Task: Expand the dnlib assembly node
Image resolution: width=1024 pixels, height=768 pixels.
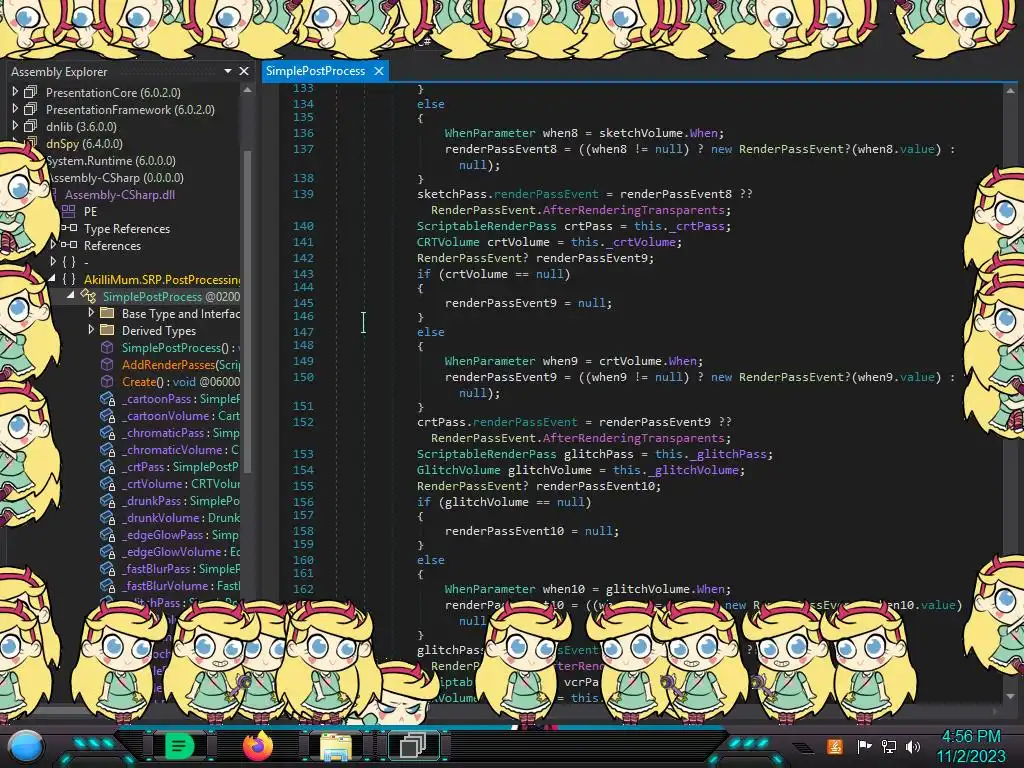Action: [15, 126]
